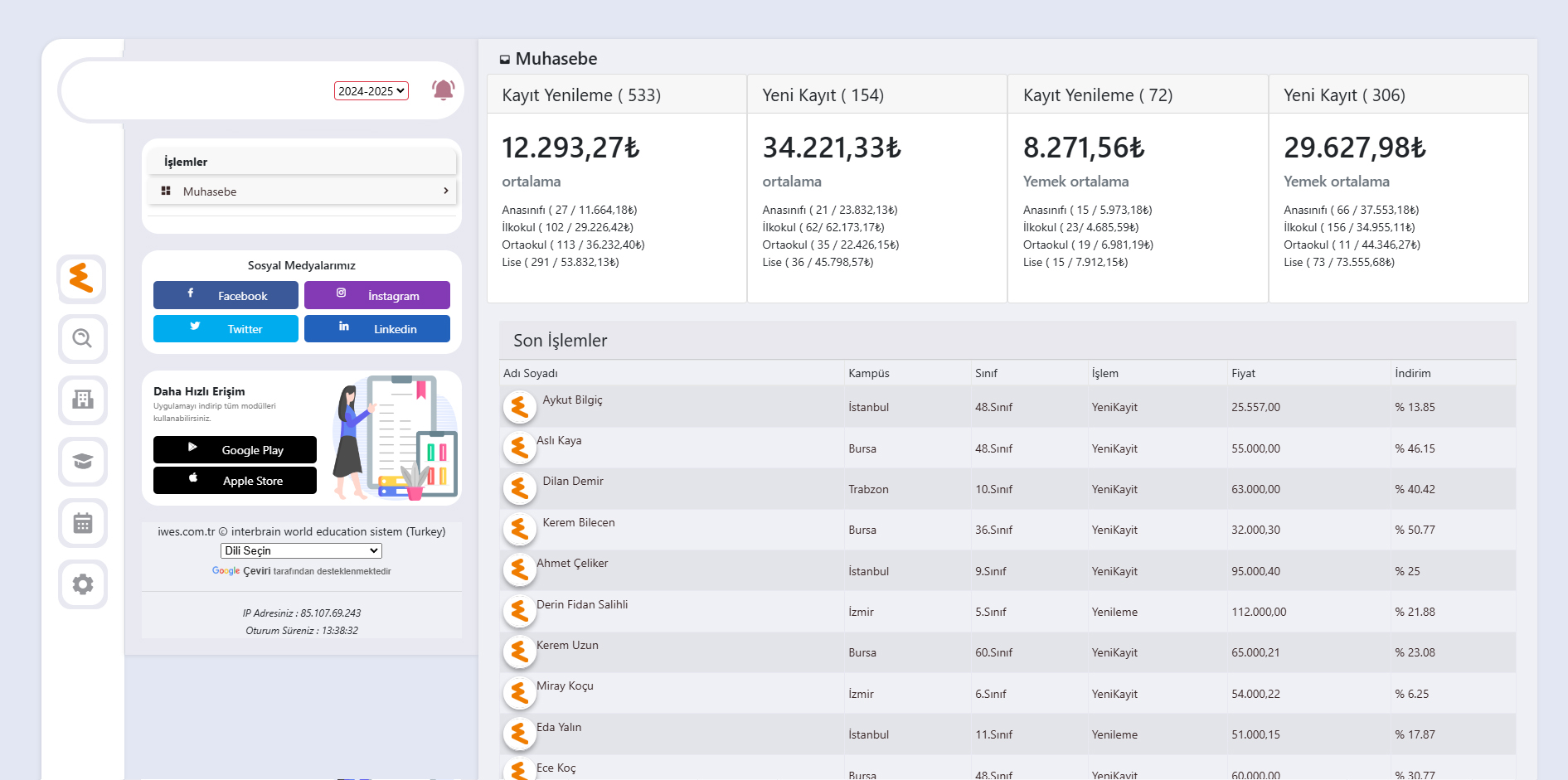Viewport: 1568px width, 780px height.
Task: Click the orange logo icon in sidebar
Action: pos(82,278)
